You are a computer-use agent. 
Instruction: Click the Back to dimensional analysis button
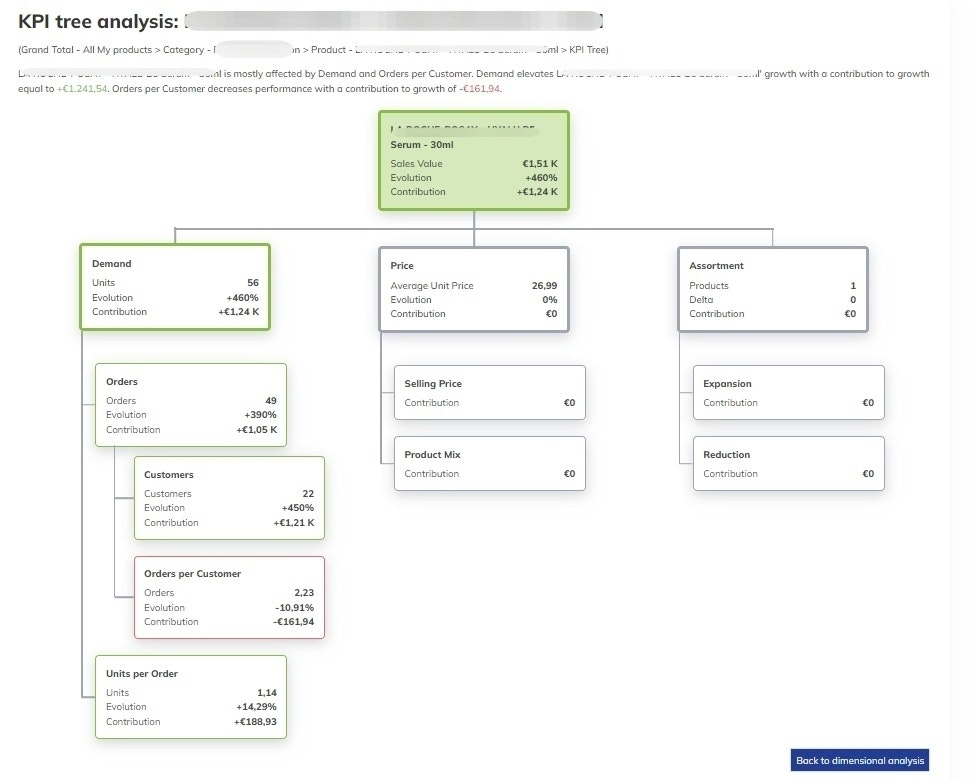tap(859, 760)
